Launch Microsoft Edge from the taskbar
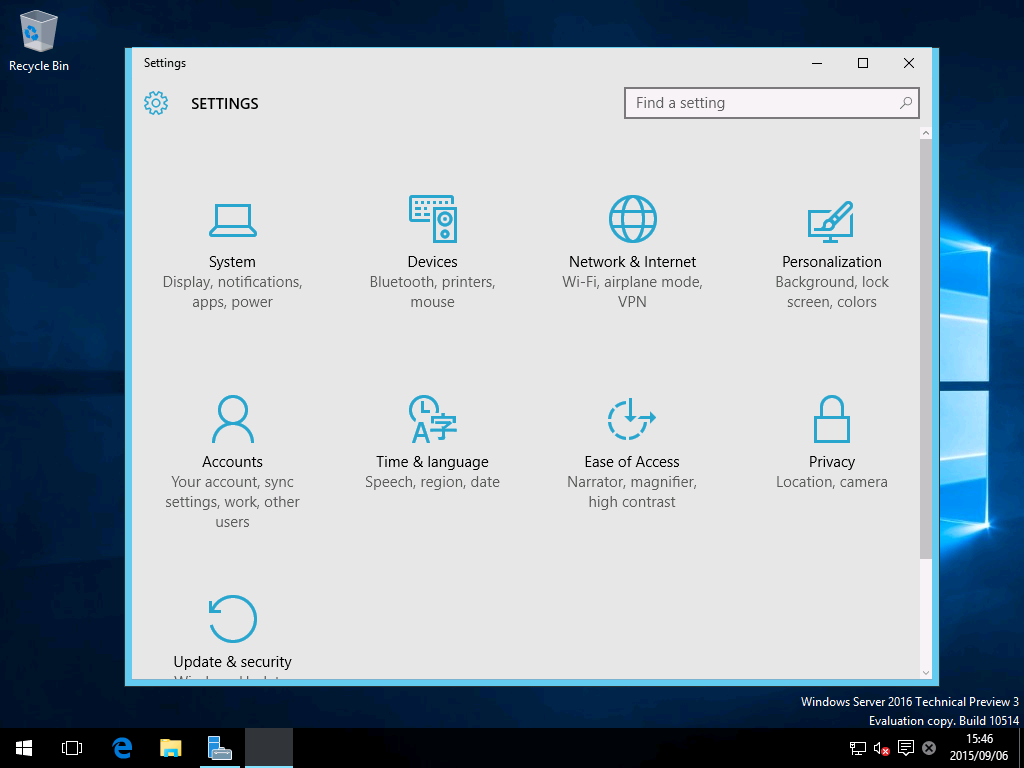The height and width of the screenshot is (768, 1024). 122,748
